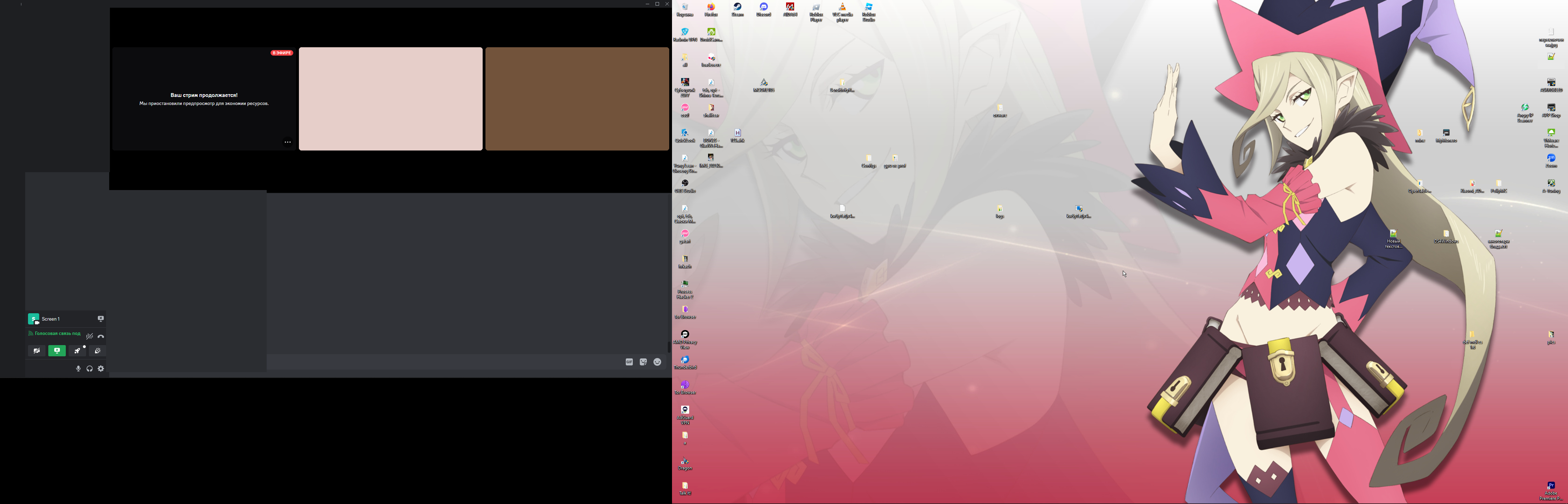Screen dimensions: 1568x504
Task: Open the emoji picker icon
Action: (657, 362)
